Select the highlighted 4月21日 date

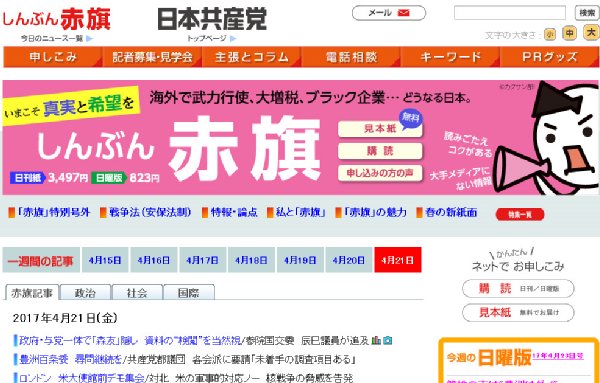click(398, 260)
